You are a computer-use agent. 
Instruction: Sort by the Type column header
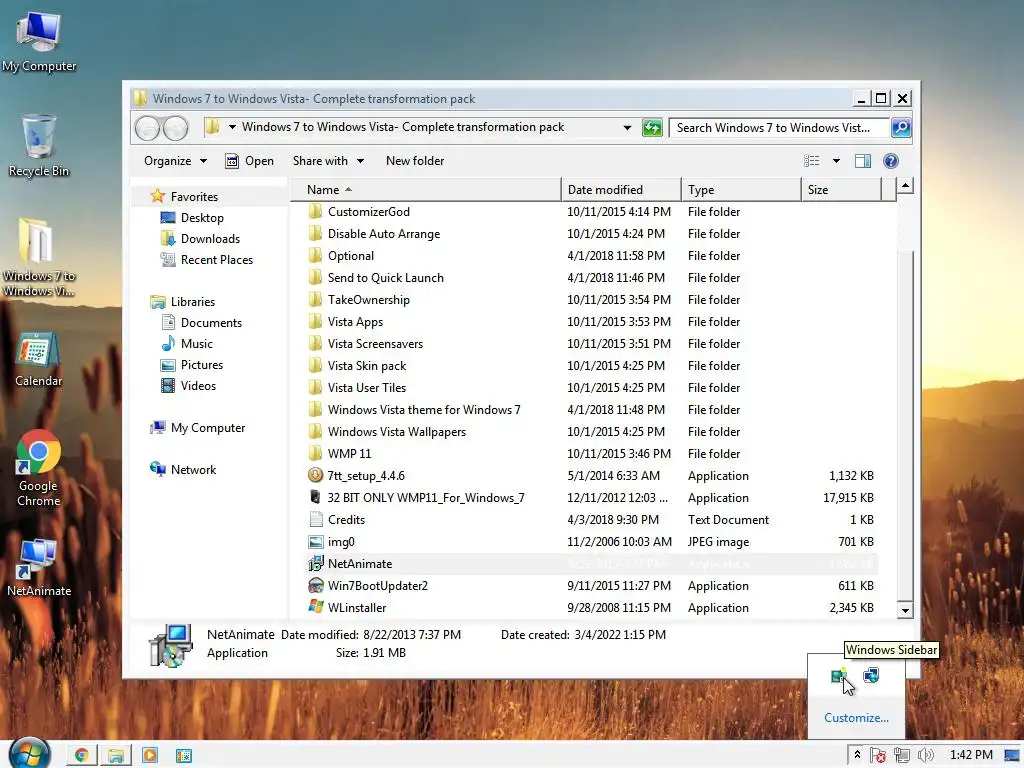pos(741,189)
